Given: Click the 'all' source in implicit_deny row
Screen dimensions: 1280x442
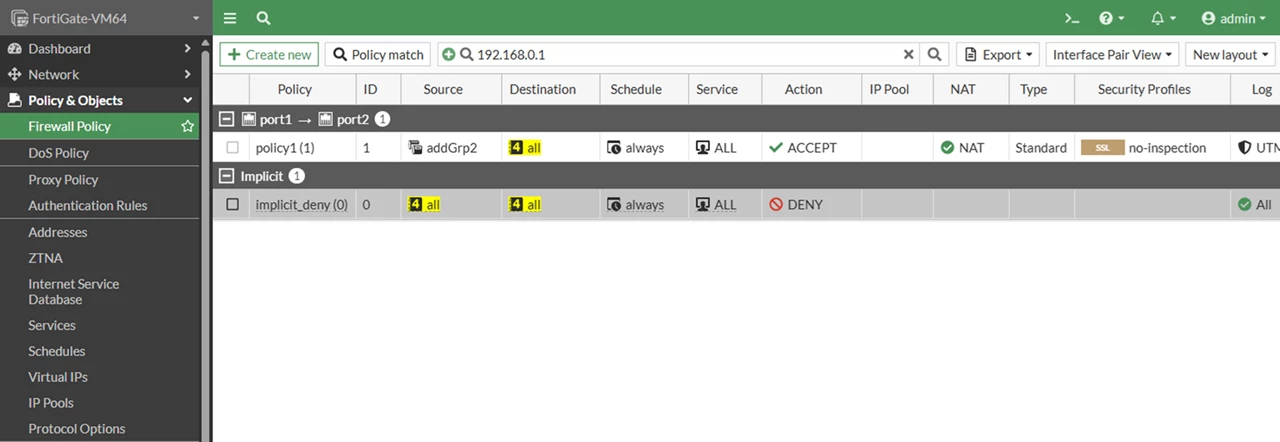Looking at the screenshot, I should click(x=424, y=204).
